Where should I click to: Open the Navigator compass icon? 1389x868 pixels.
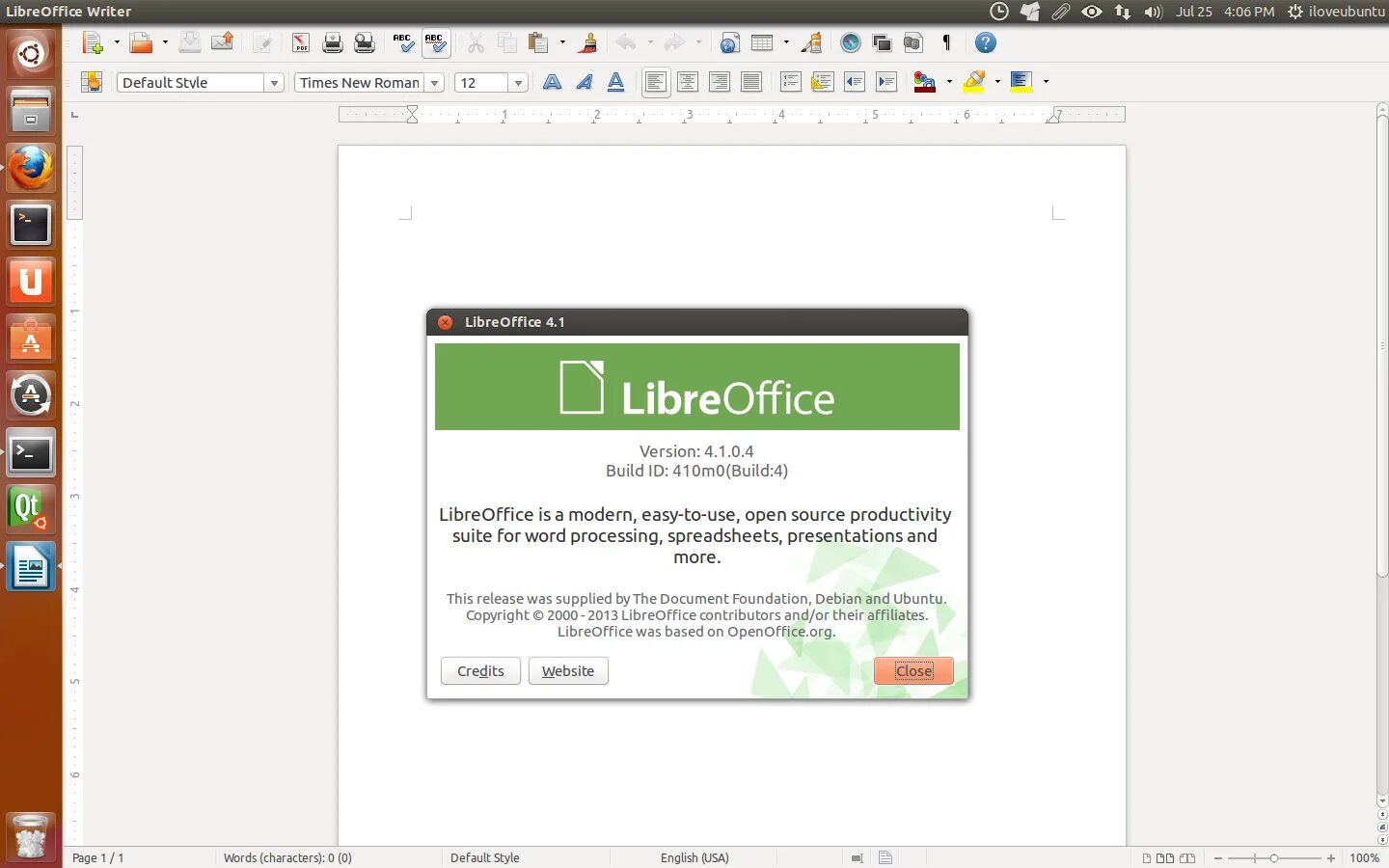pos(850,42)
